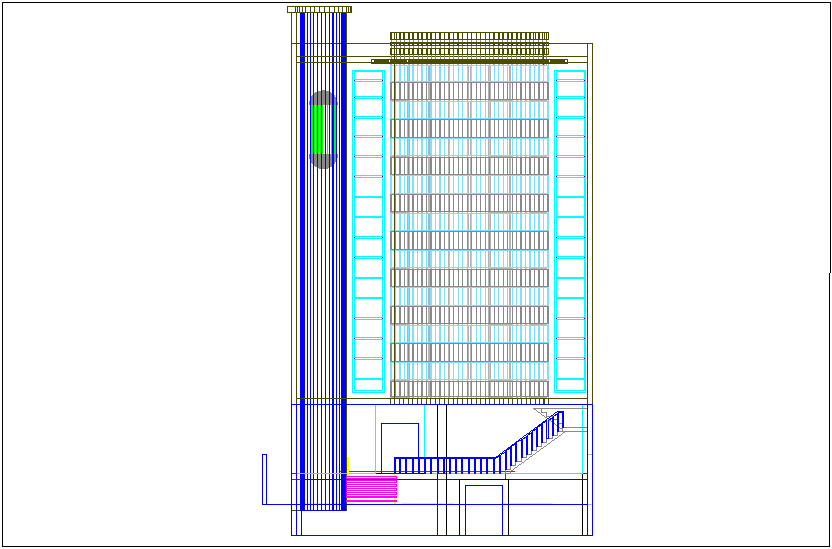This screenshot has height=549, width=832.
Task: Select the green elevator capsule in the blue tower
Action: click(323, 129)
